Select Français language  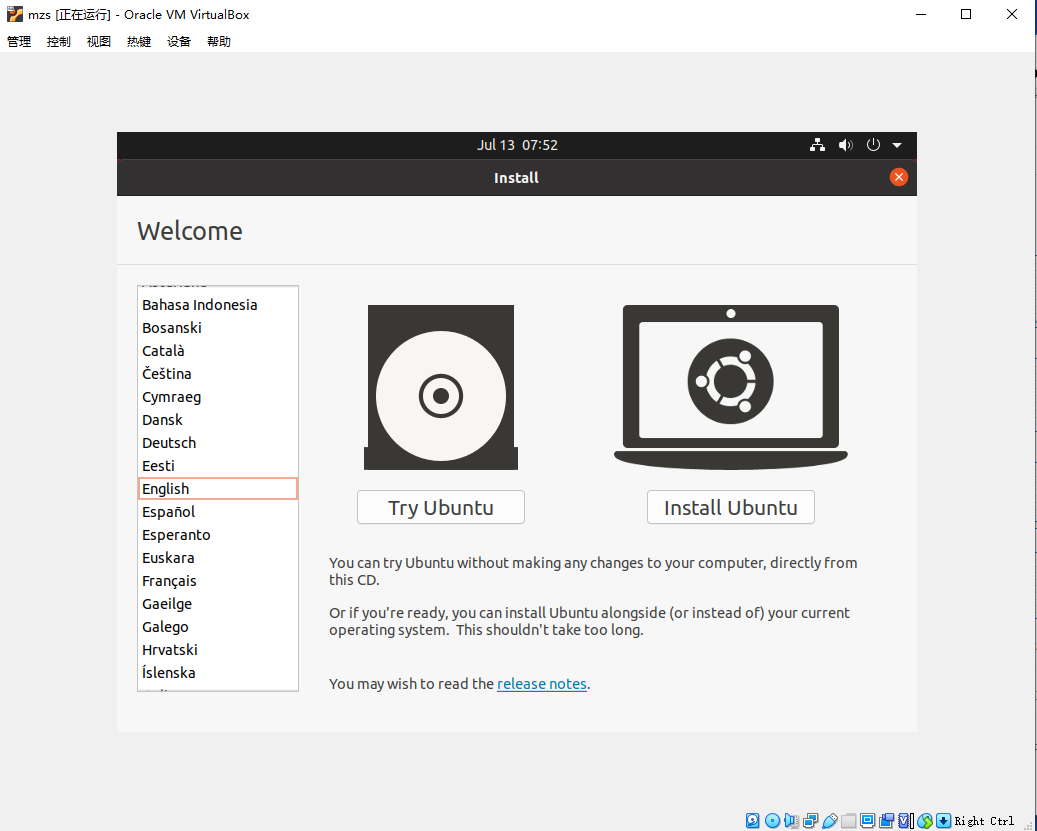click(x=218, y=581)
